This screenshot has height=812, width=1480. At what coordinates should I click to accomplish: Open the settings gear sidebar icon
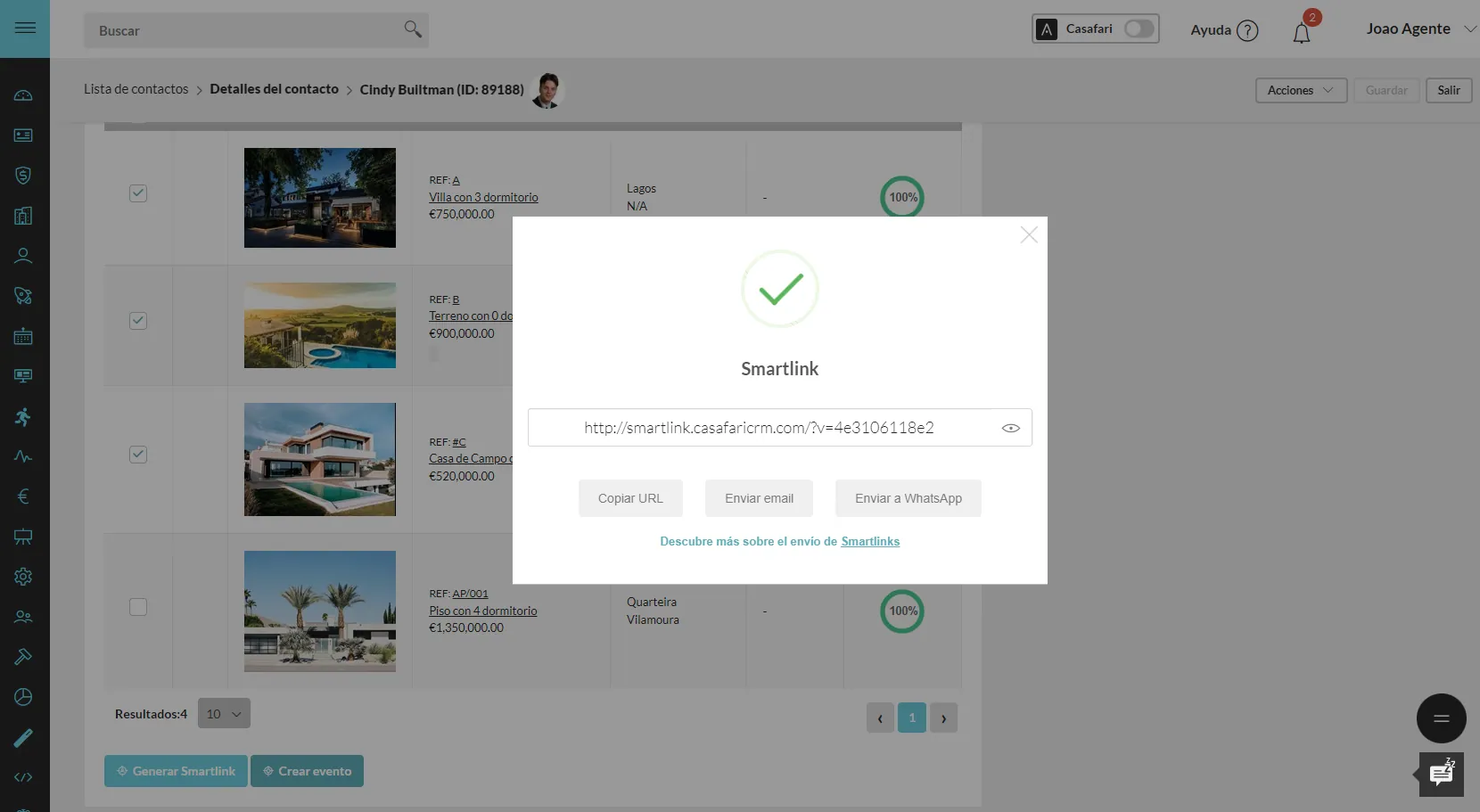click(x=23, y=577)
